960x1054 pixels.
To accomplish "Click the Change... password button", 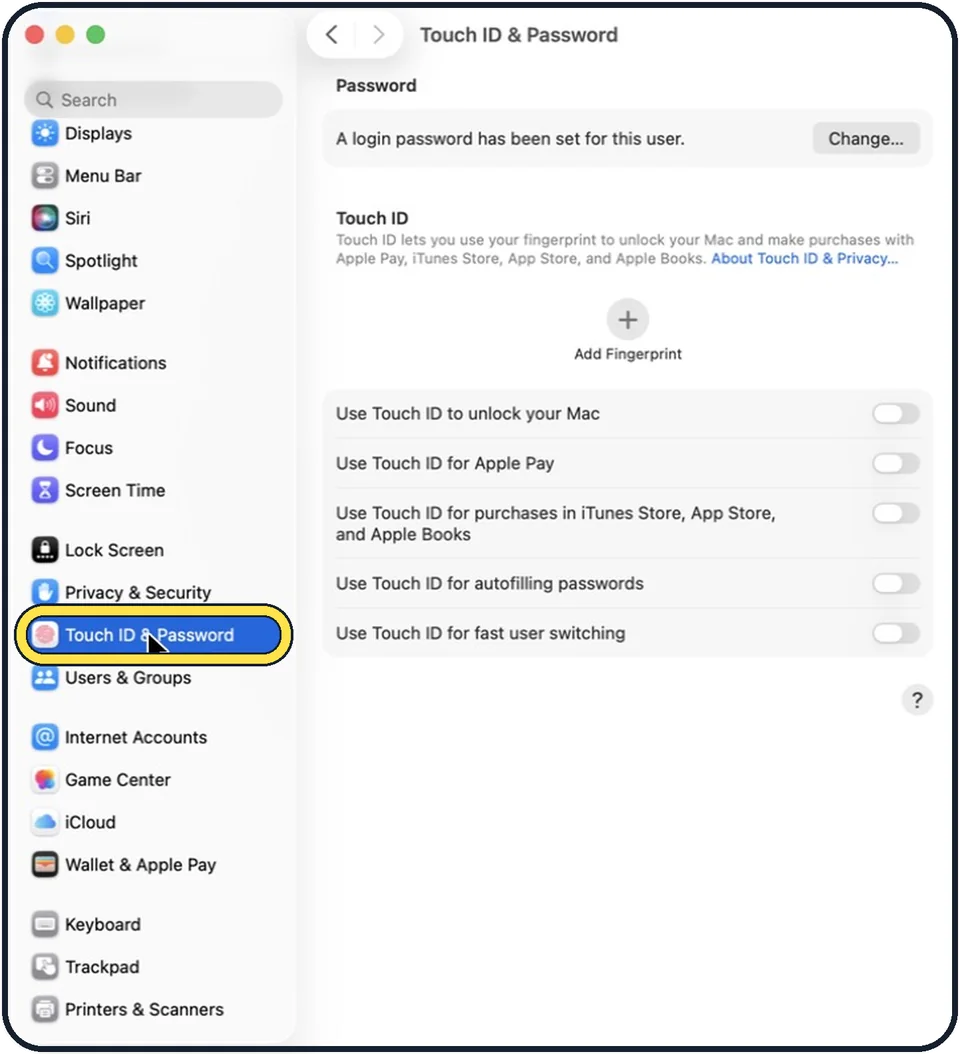I will click(866, 138).
